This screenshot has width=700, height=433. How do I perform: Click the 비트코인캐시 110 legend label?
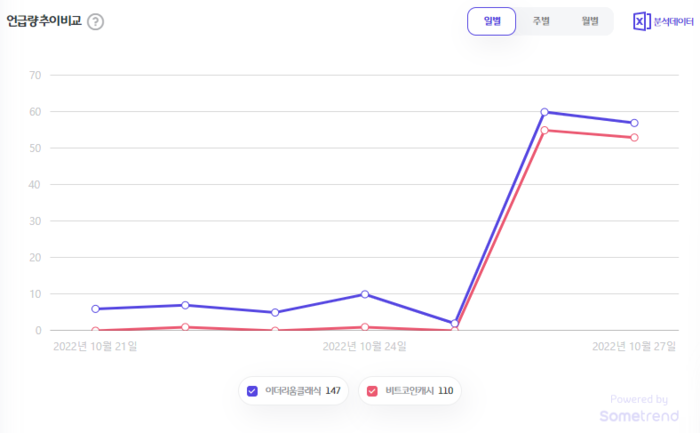(x=420, y=391)
